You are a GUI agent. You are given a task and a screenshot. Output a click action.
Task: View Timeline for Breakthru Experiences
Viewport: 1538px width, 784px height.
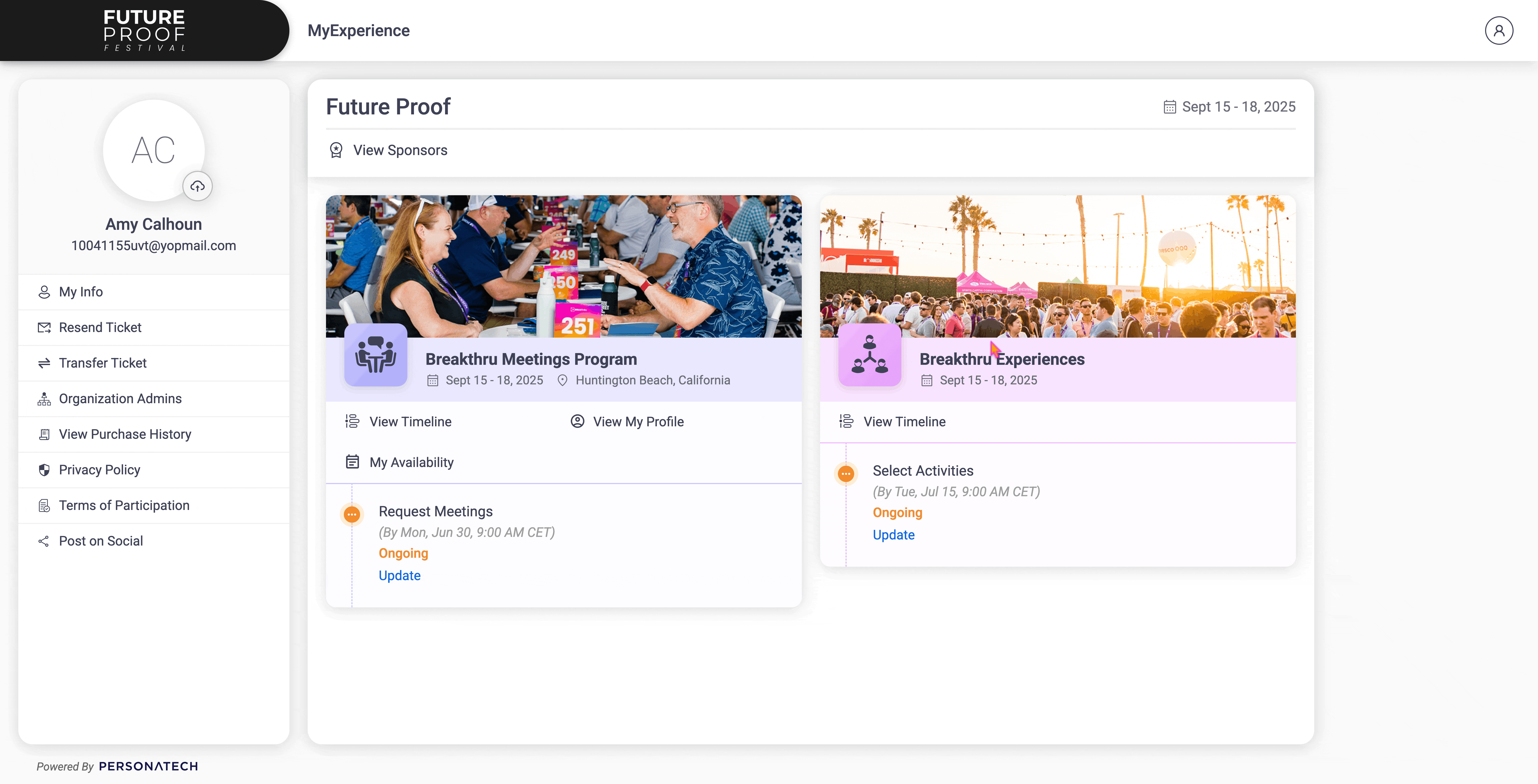tap(904, 422)
